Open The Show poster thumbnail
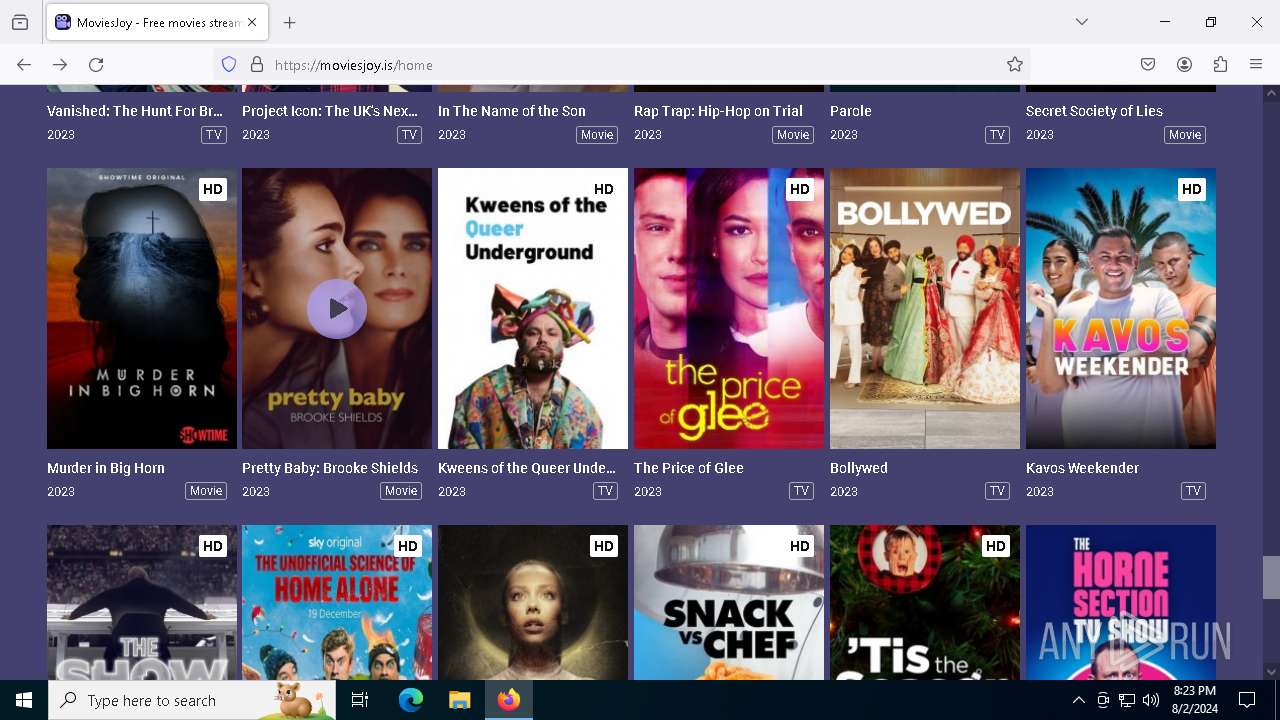The width and height of the screenshot is (1280, 720). coord(142,602)
